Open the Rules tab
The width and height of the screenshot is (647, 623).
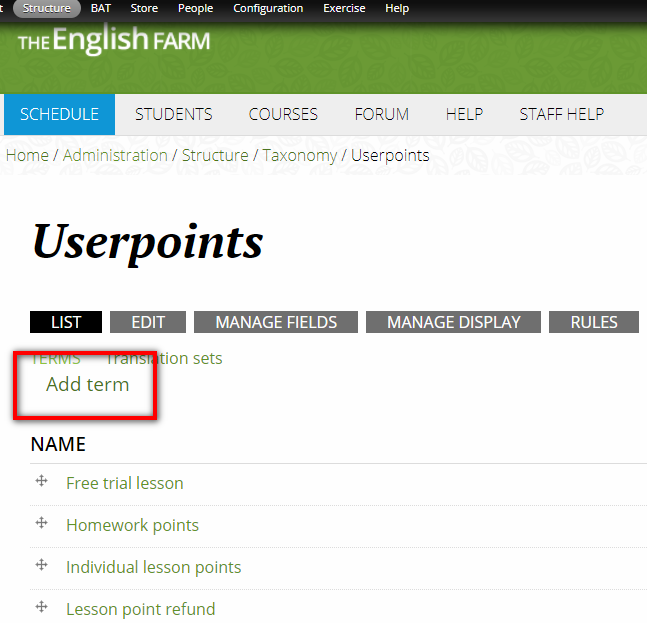tap(594, 322)
